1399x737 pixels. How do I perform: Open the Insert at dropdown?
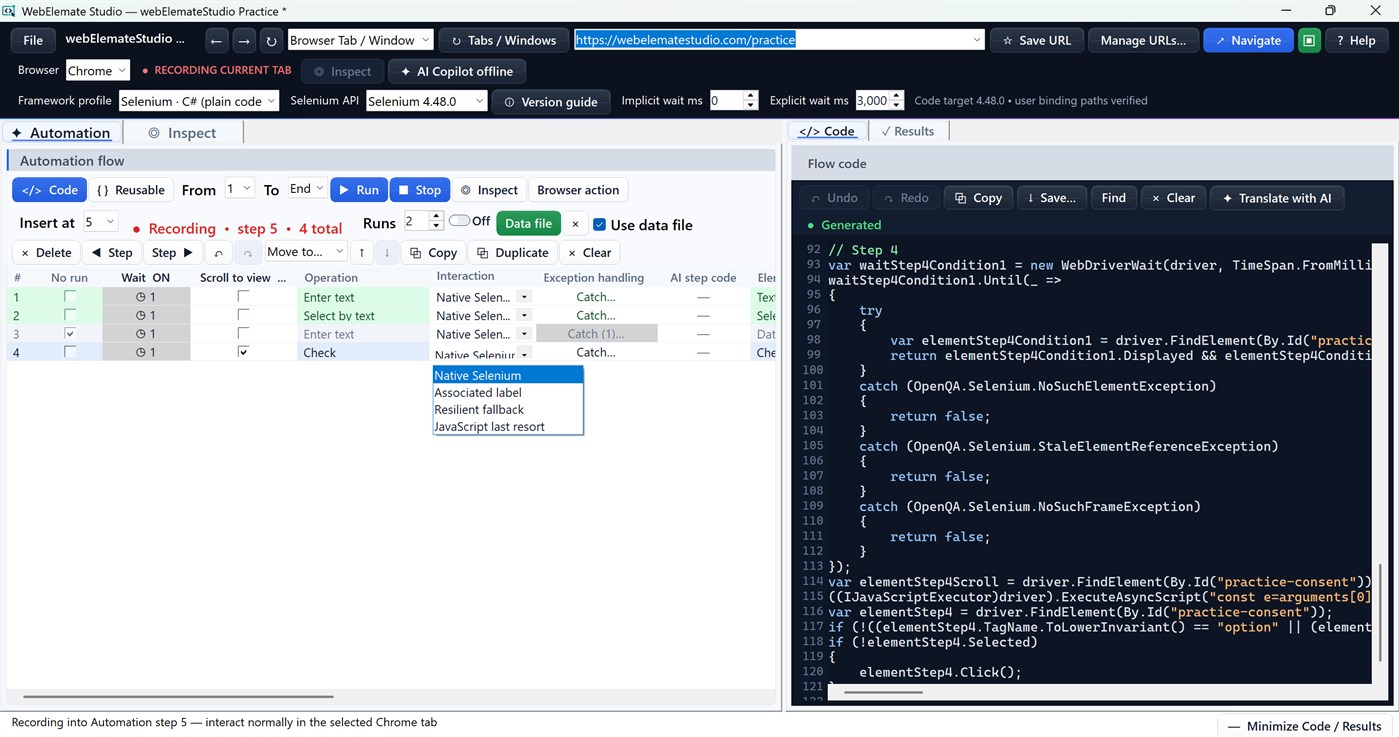101,222
